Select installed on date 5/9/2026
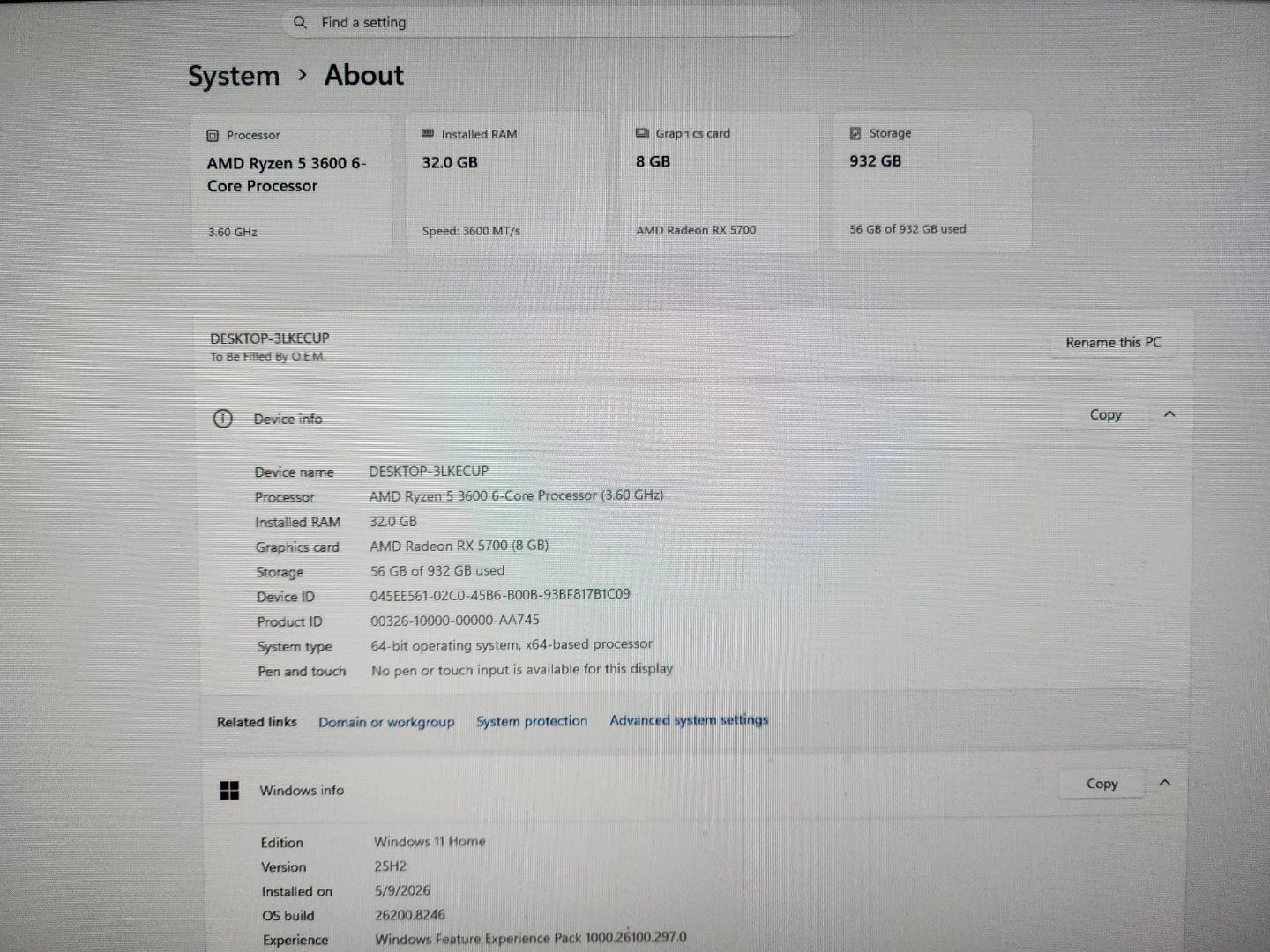The width and height of the screenshot is (1270, 952). pos(402,891)
